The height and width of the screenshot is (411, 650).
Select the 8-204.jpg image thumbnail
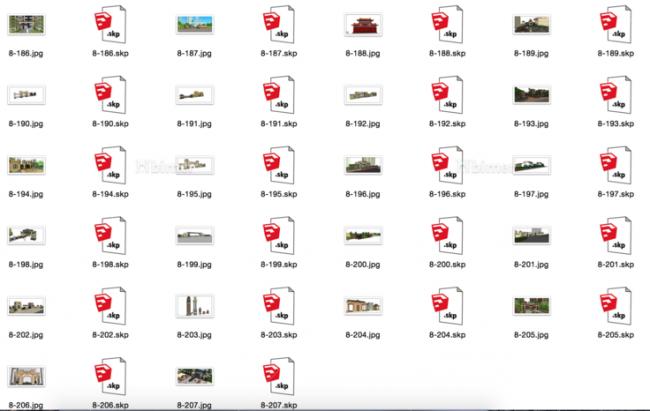click(x=359, y=306)
